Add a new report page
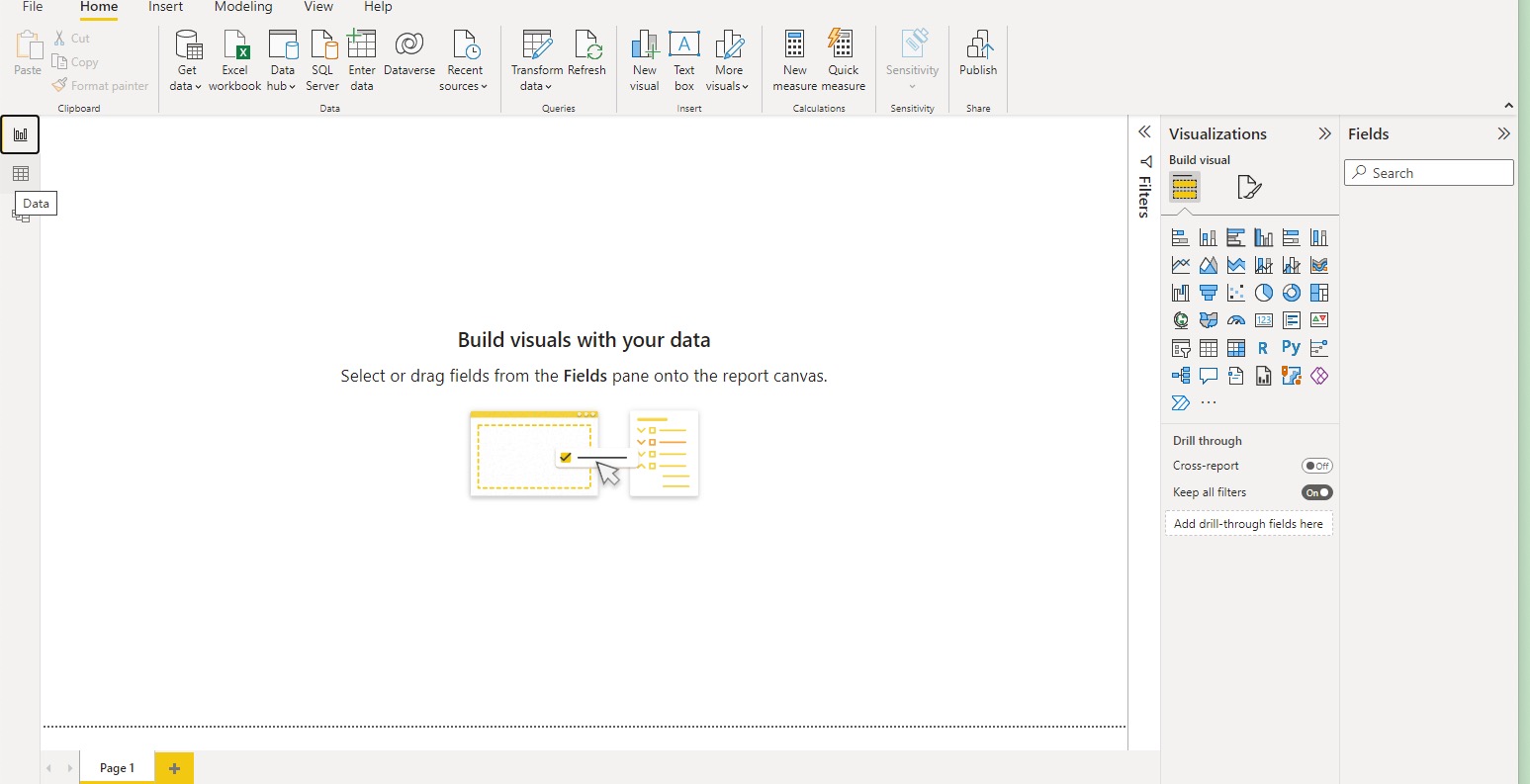 (x=174, y=768)
